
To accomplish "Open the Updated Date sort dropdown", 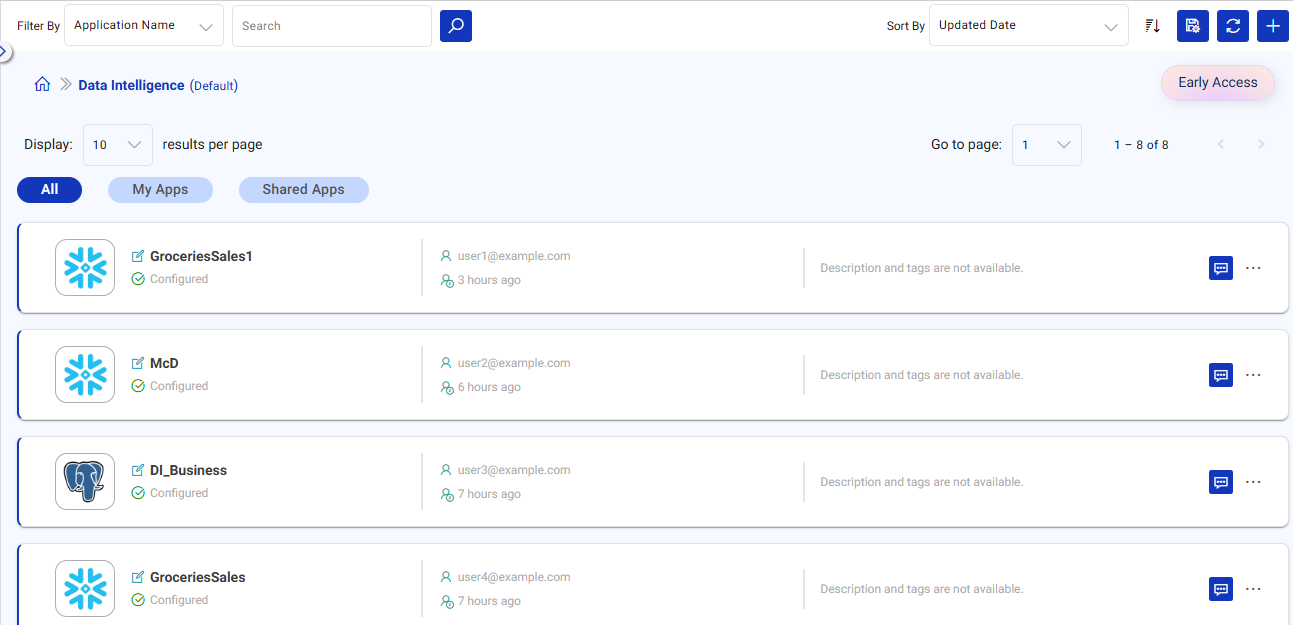I will coord(1028,25).
